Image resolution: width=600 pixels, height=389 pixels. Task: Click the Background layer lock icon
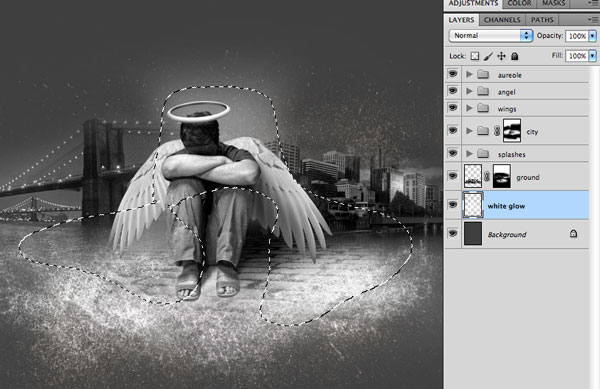coord(573,233)
